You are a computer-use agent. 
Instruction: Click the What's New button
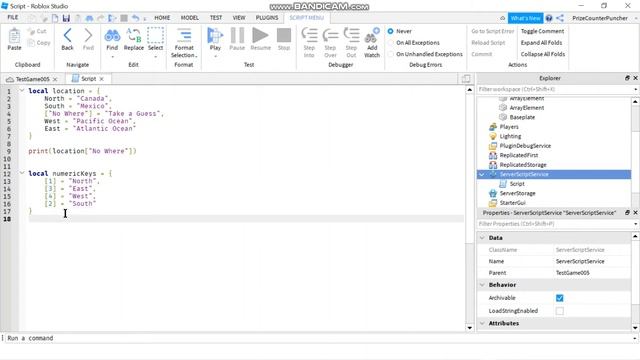(x=525, y=18)
